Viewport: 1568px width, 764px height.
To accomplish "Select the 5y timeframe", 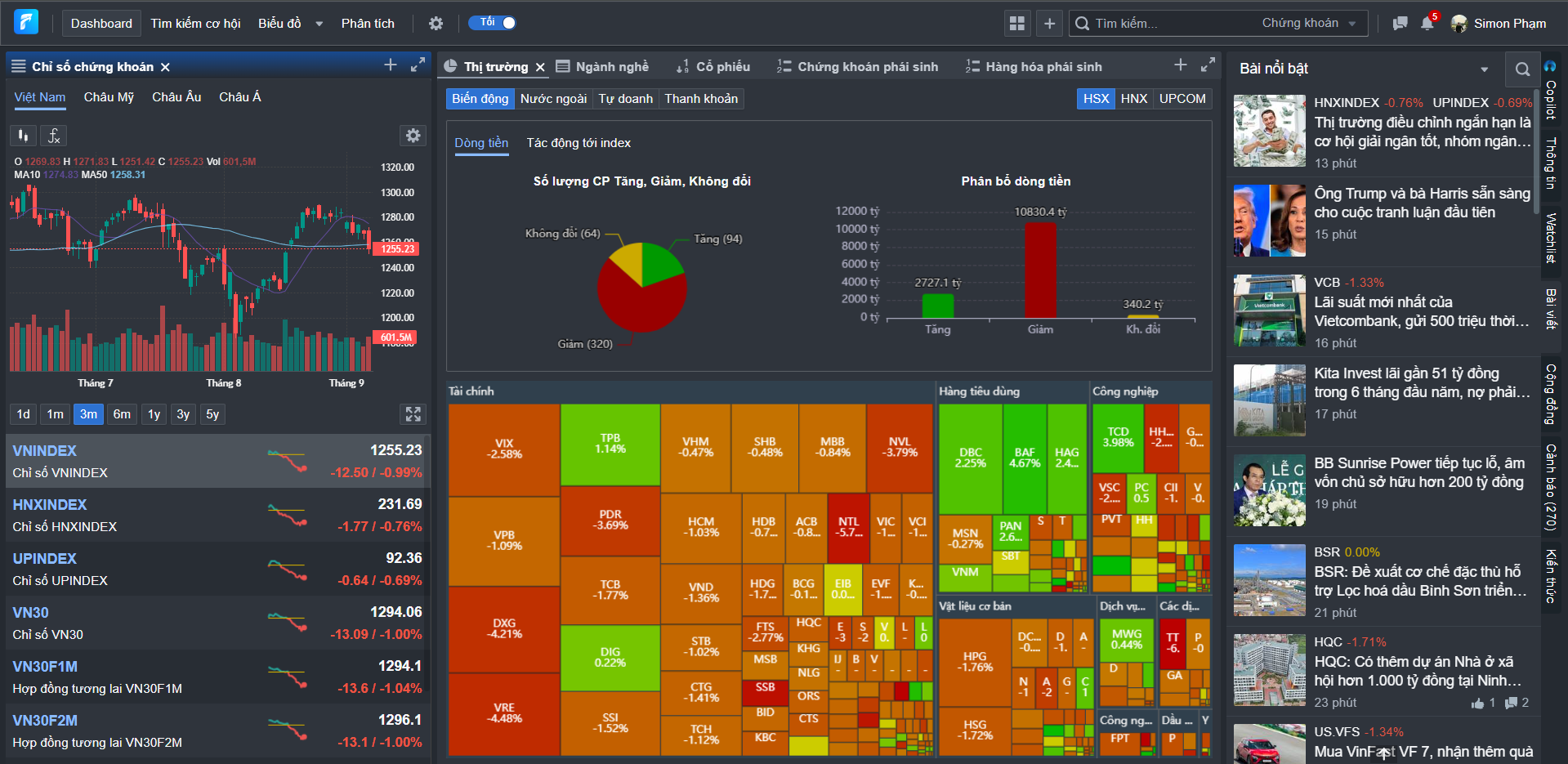I will (212, 414).
